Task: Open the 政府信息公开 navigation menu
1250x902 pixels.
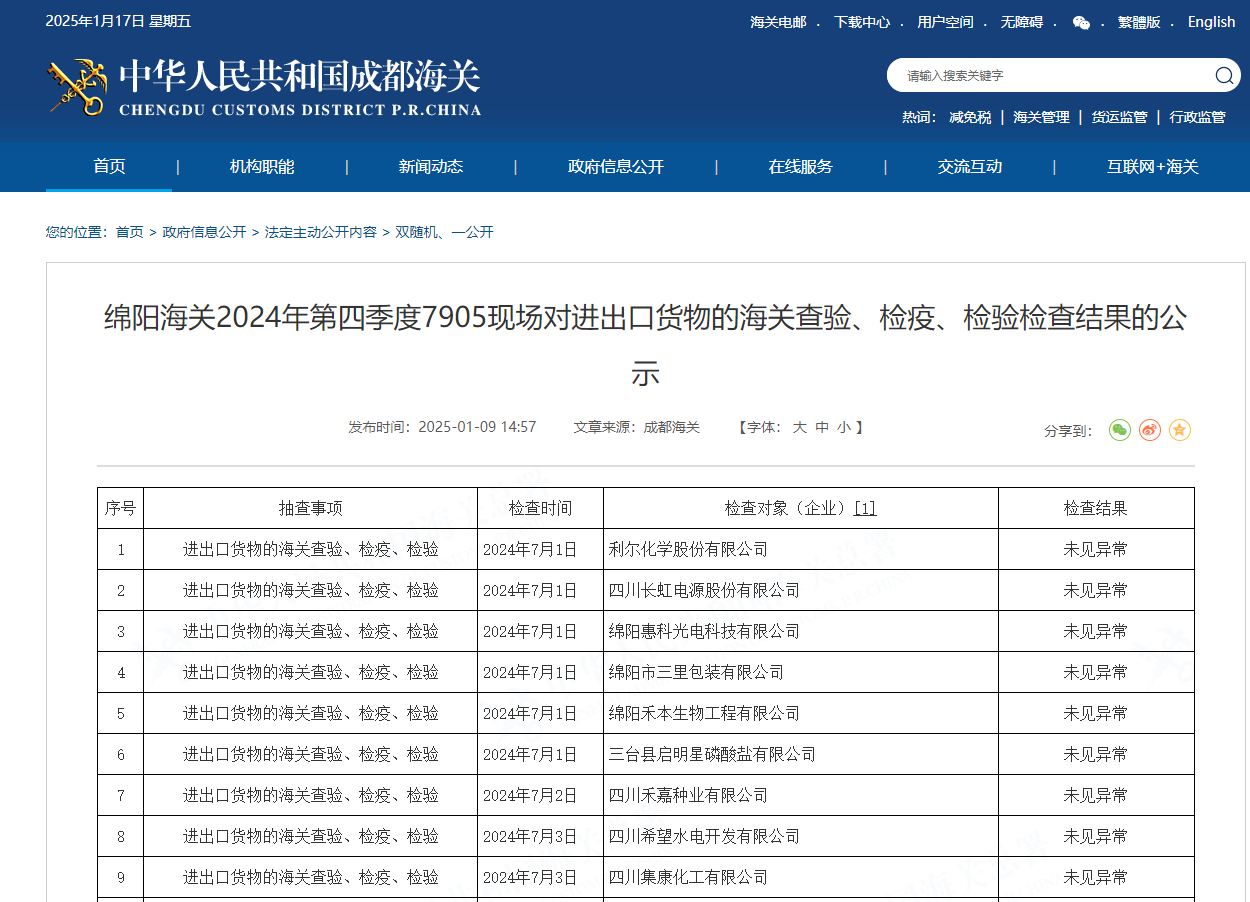Action: point(616,167)
